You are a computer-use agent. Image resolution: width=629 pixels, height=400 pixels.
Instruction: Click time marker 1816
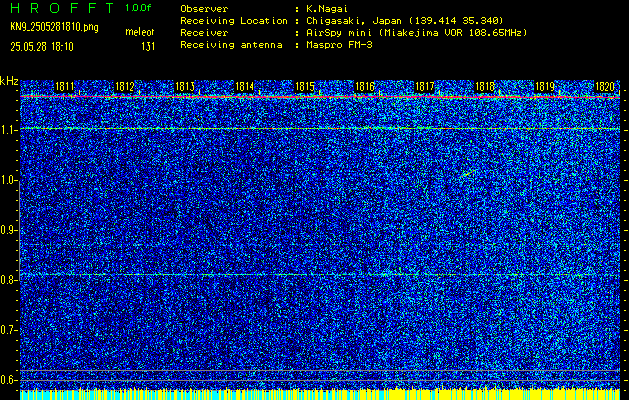click(365, 86)
